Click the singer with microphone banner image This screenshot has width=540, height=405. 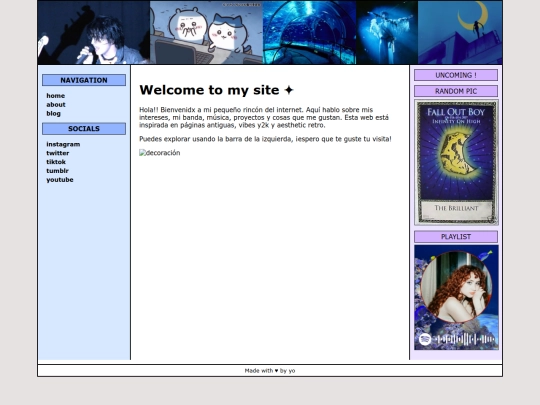[94, 32]
